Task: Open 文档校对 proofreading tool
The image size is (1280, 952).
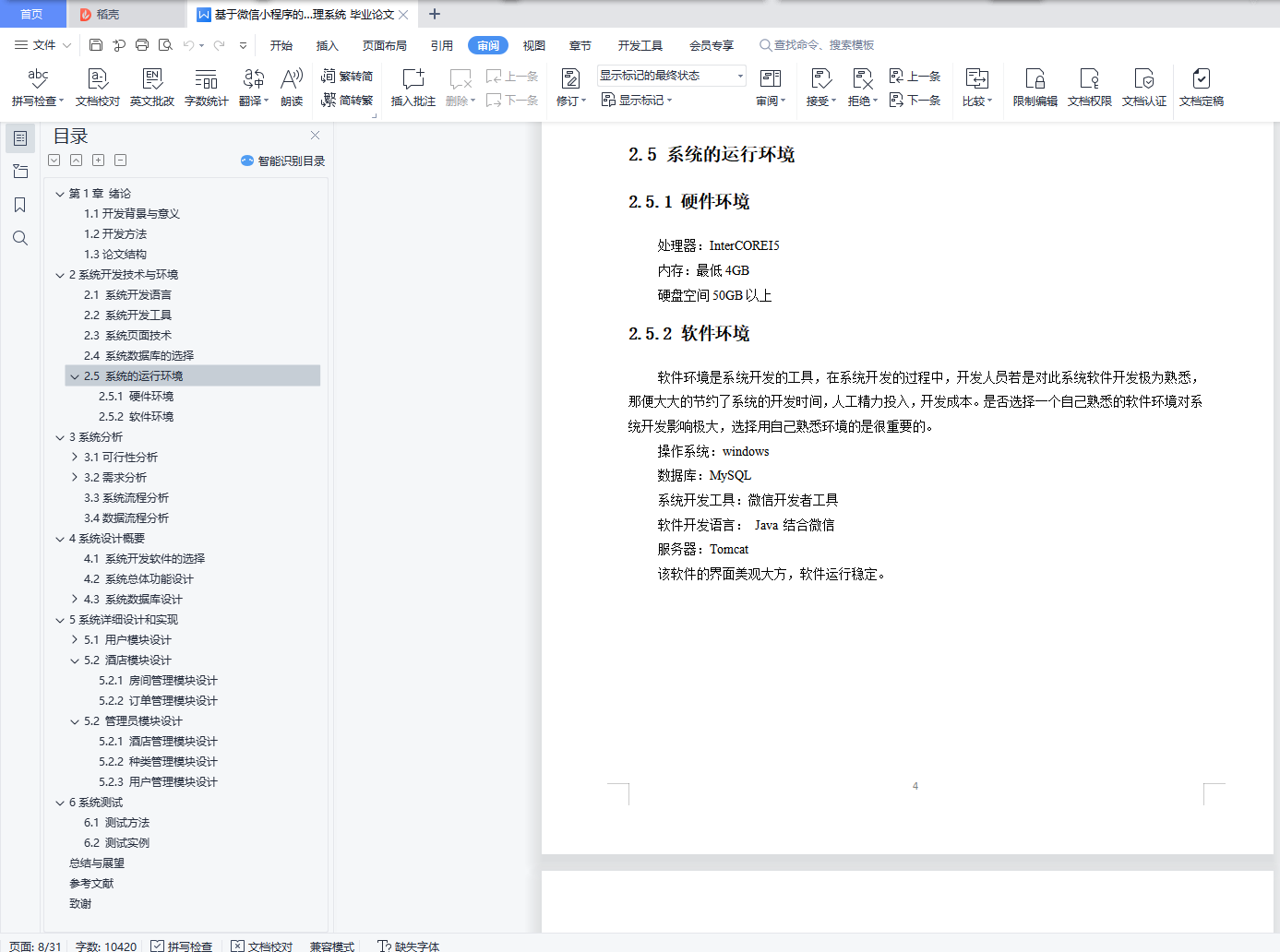Action: (98, 88)
